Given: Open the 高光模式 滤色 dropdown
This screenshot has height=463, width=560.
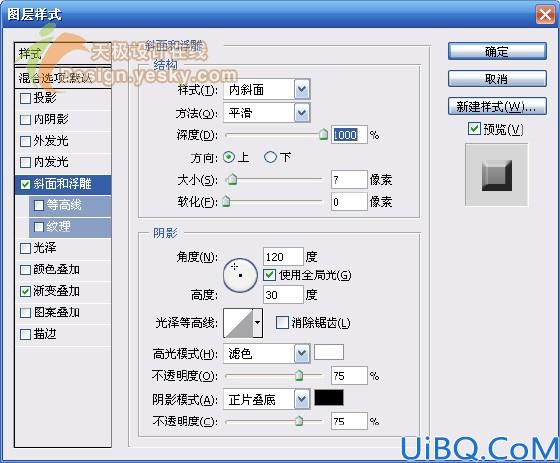Looking at the screenshot, I should click(267, 353).
